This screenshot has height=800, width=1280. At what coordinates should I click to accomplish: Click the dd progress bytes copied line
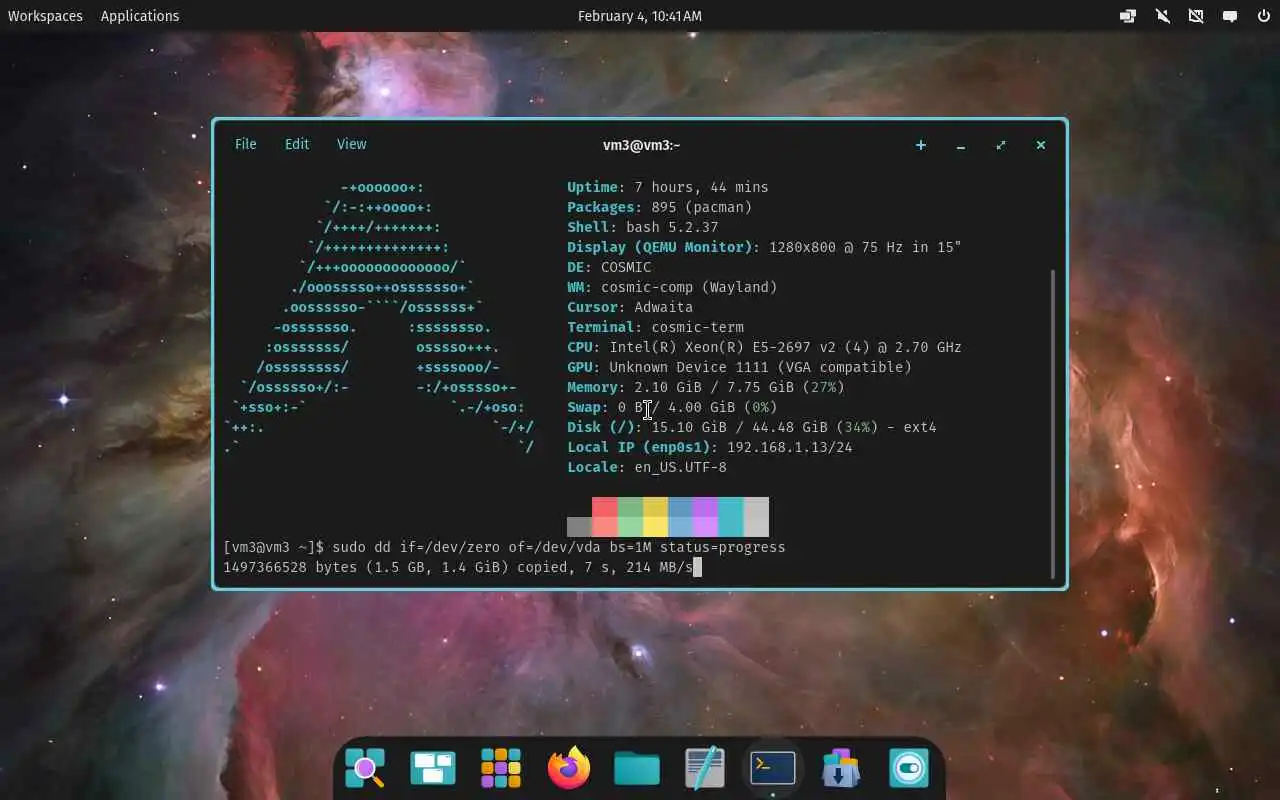pyautogui.click(x=458, y=567)
